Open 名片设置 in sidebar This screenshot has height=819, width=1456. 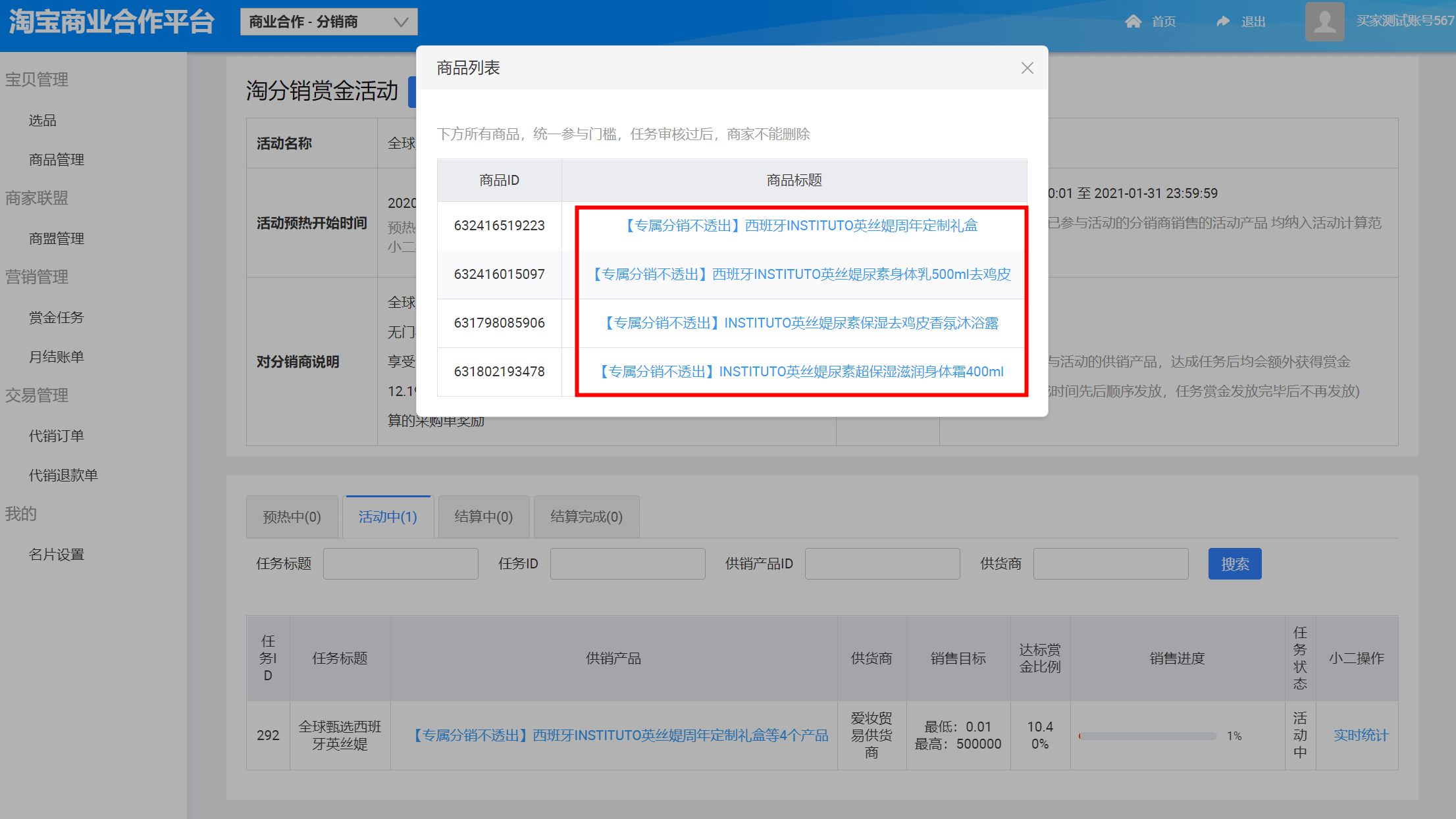[56, 555]
